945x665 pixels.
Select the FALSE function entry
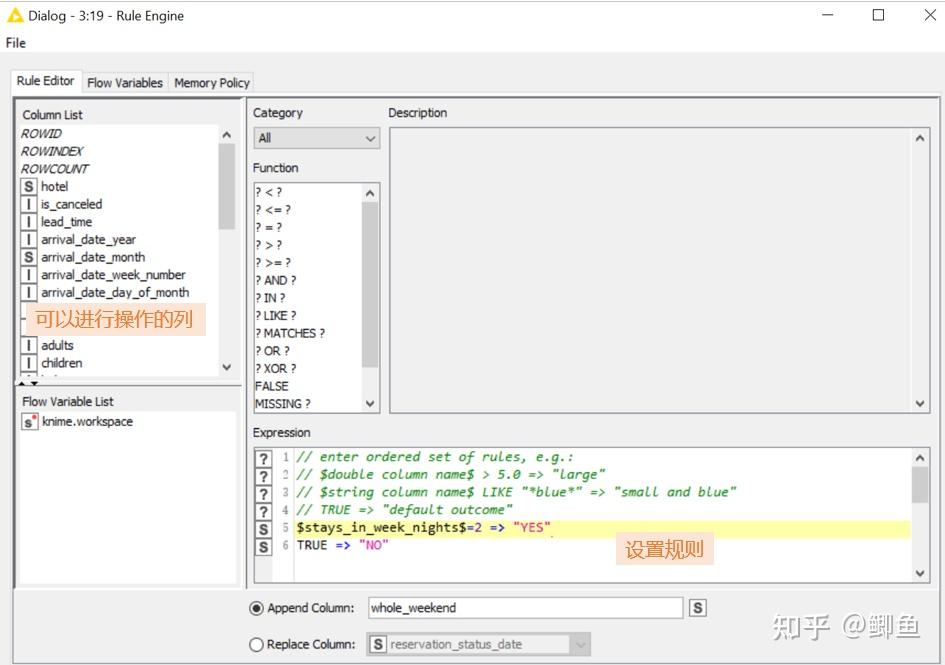tap(272, 386)
